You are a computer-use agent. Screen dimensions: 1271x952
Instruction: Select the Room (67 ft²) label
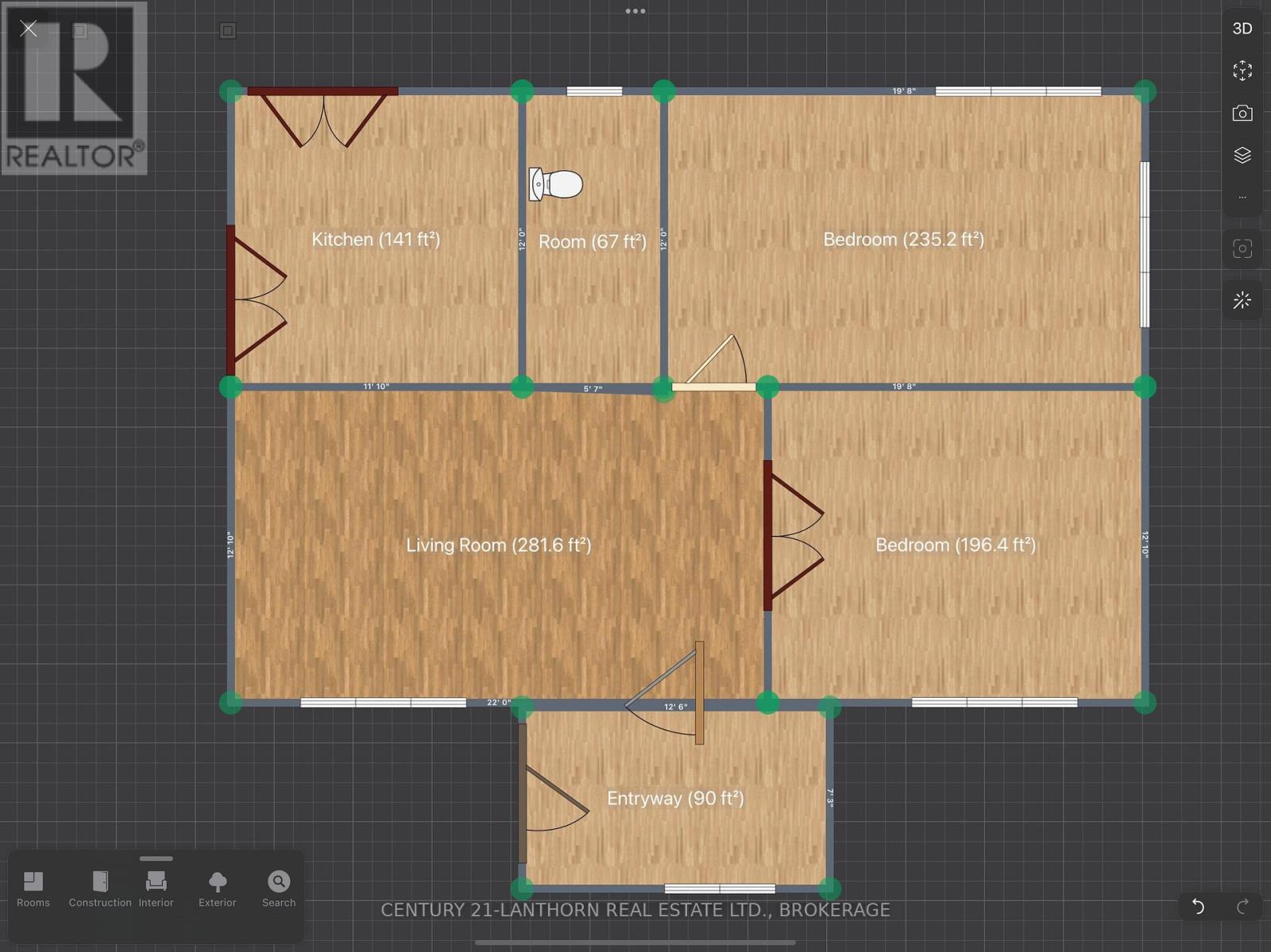593,241
